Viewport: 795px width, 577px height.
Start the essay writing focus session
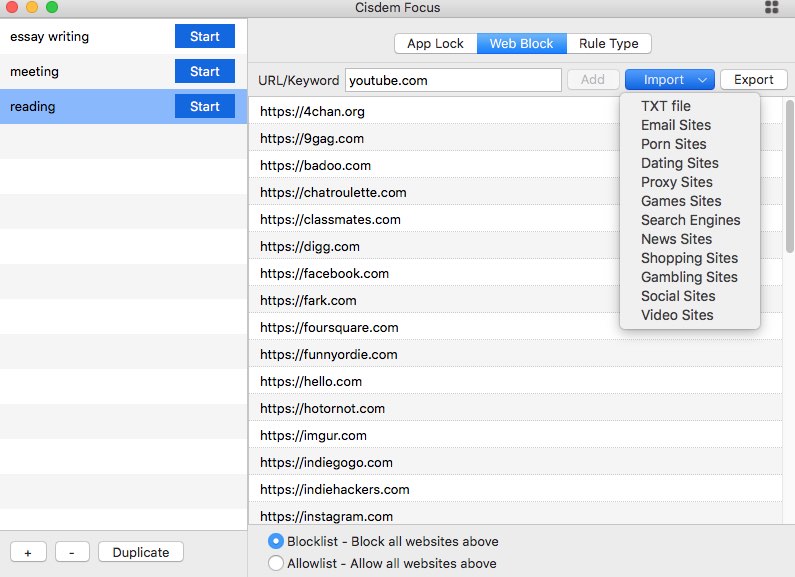(205, 37)
